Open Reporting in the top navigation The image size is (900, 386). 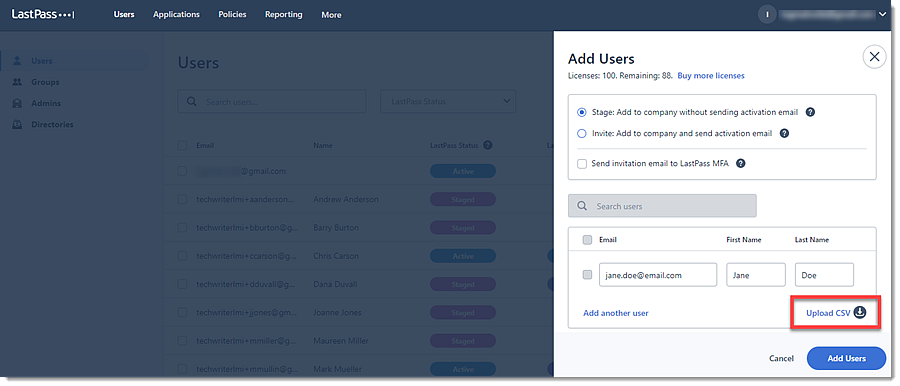[x=284, y=14]
